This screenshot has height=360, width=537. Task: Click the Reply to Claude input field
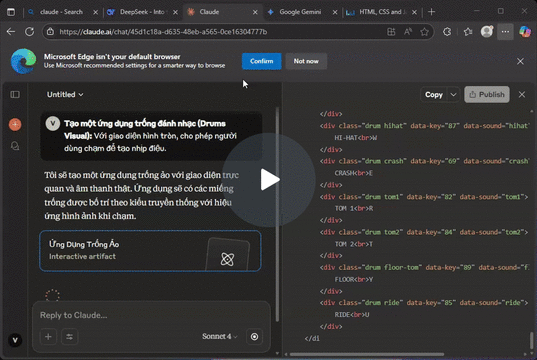pyautogui.click(x=151, y=315)
